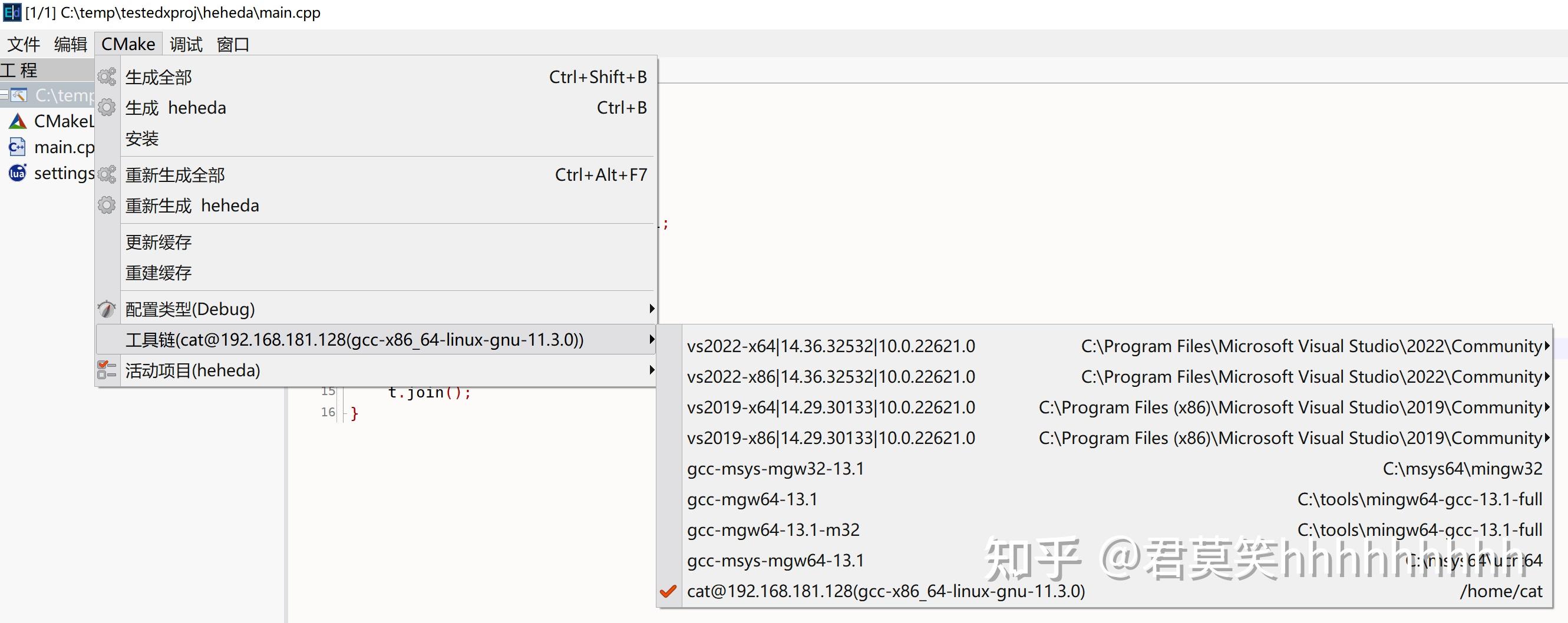This screenshot has width=1568, height=623.
Task: Click the CMakeLists CMake triangle icon
Action: click(17, 121)
